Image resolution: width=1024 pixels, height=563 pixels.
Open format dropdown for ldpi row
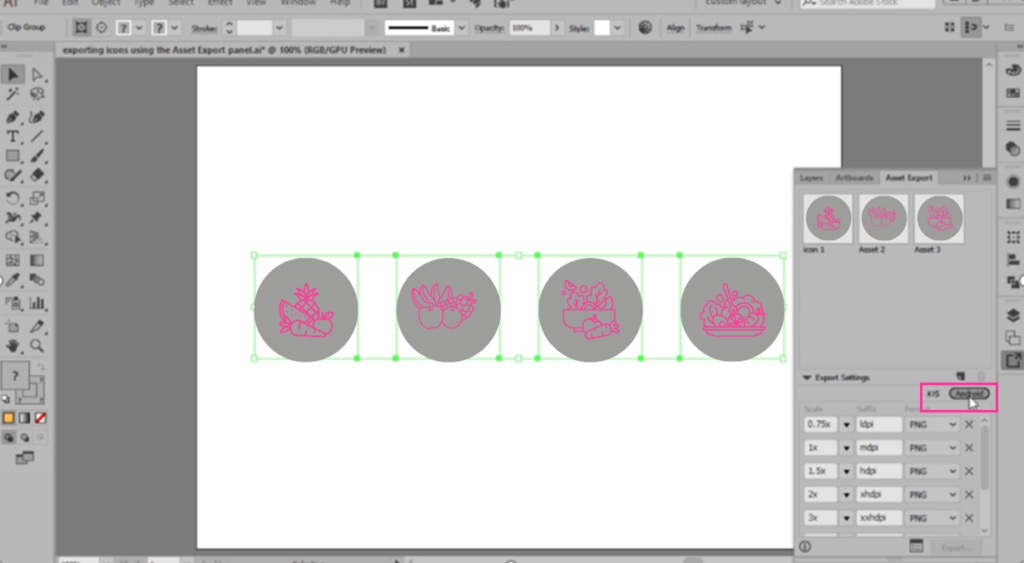932,425
